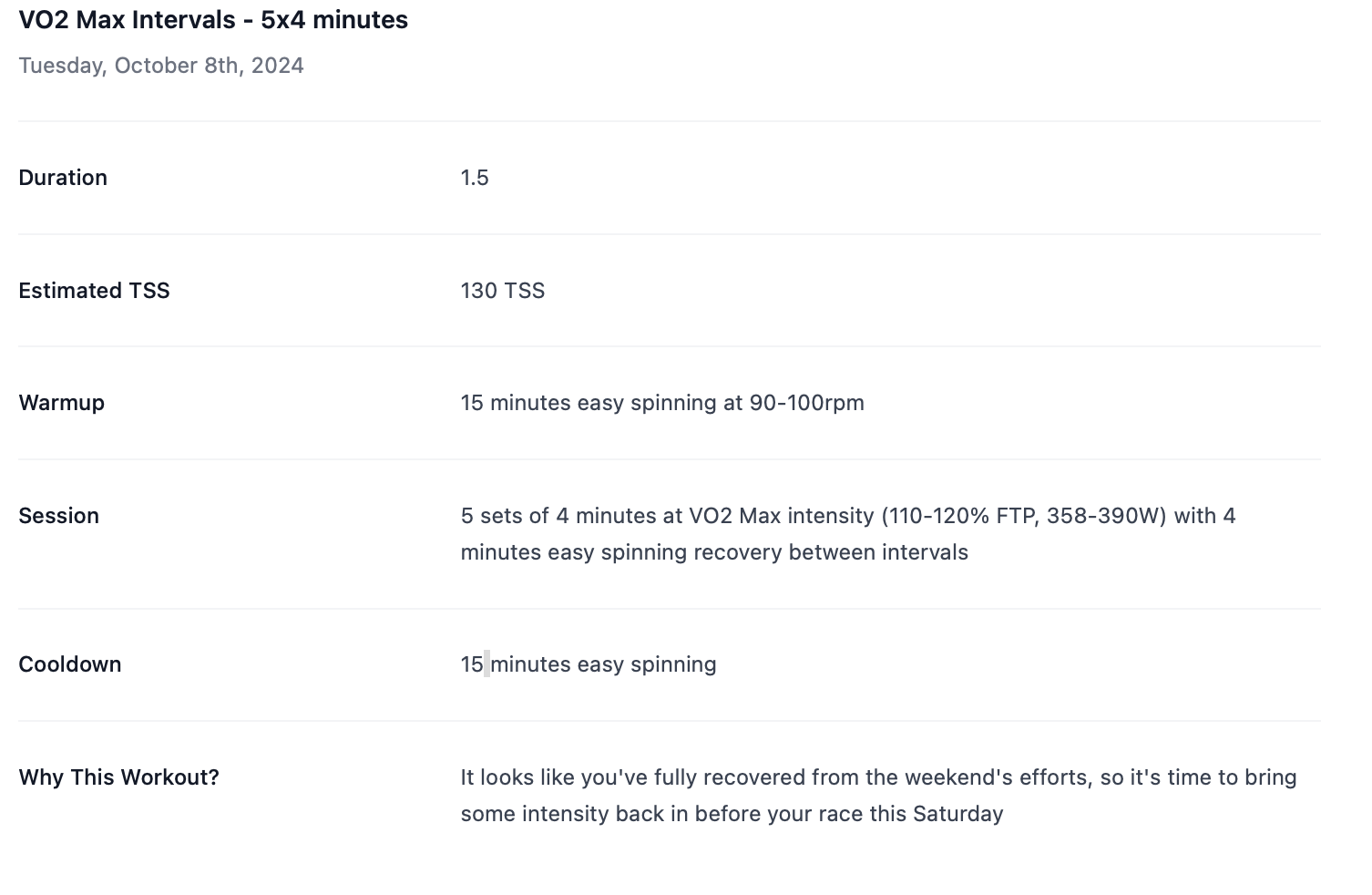The width and height of the screenshot is (1372, 895).
Task: Click the Why This Workout? label
Action: pos(118,777)
